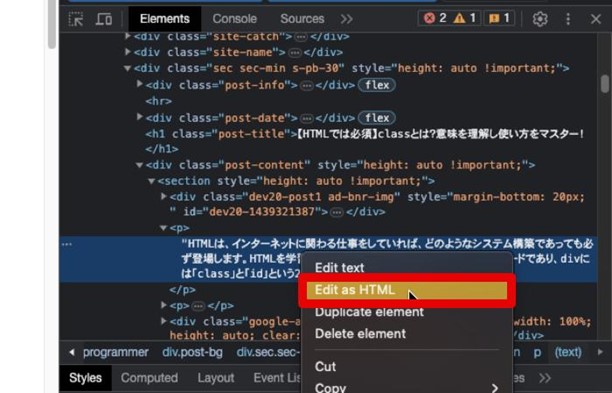This screenshot has height=393, width=612.
Task: Open the Styles pane tab
Action: 85,378
